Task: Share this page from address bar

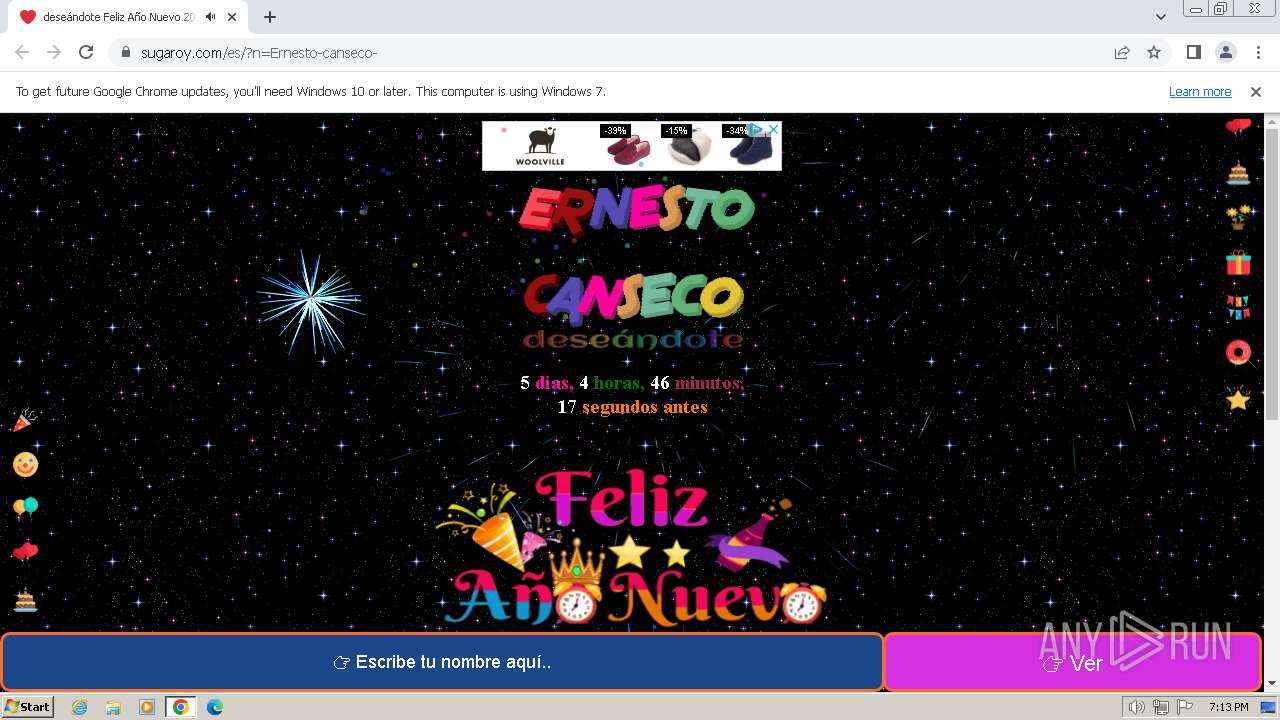Action: tap(1122, 52)
